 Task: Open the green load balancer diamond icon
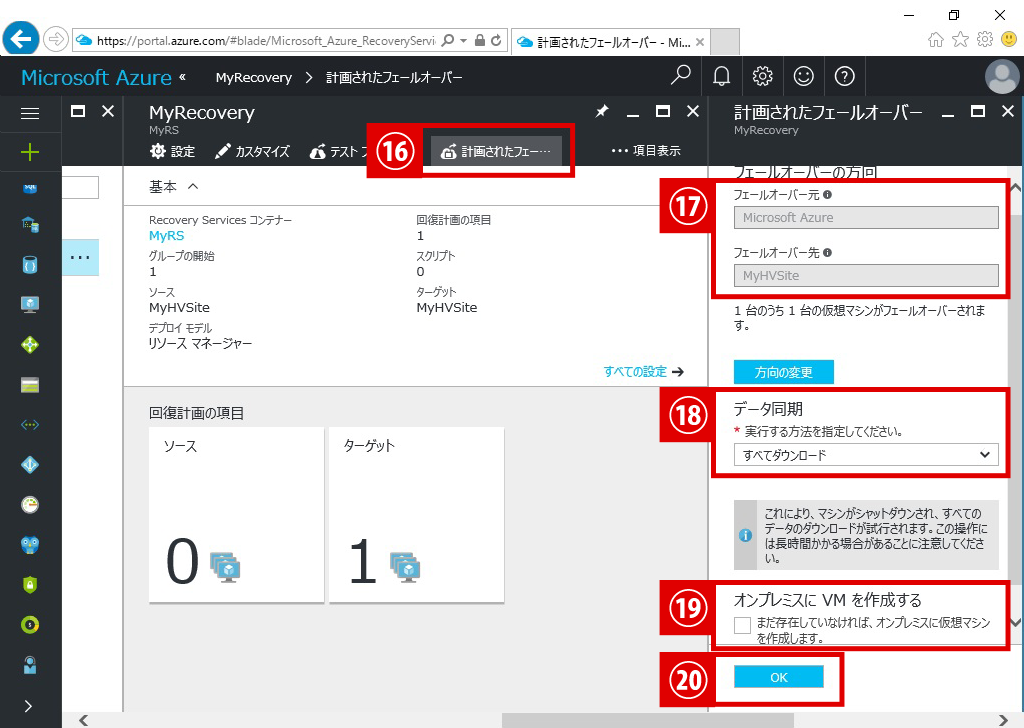[30, 345]
